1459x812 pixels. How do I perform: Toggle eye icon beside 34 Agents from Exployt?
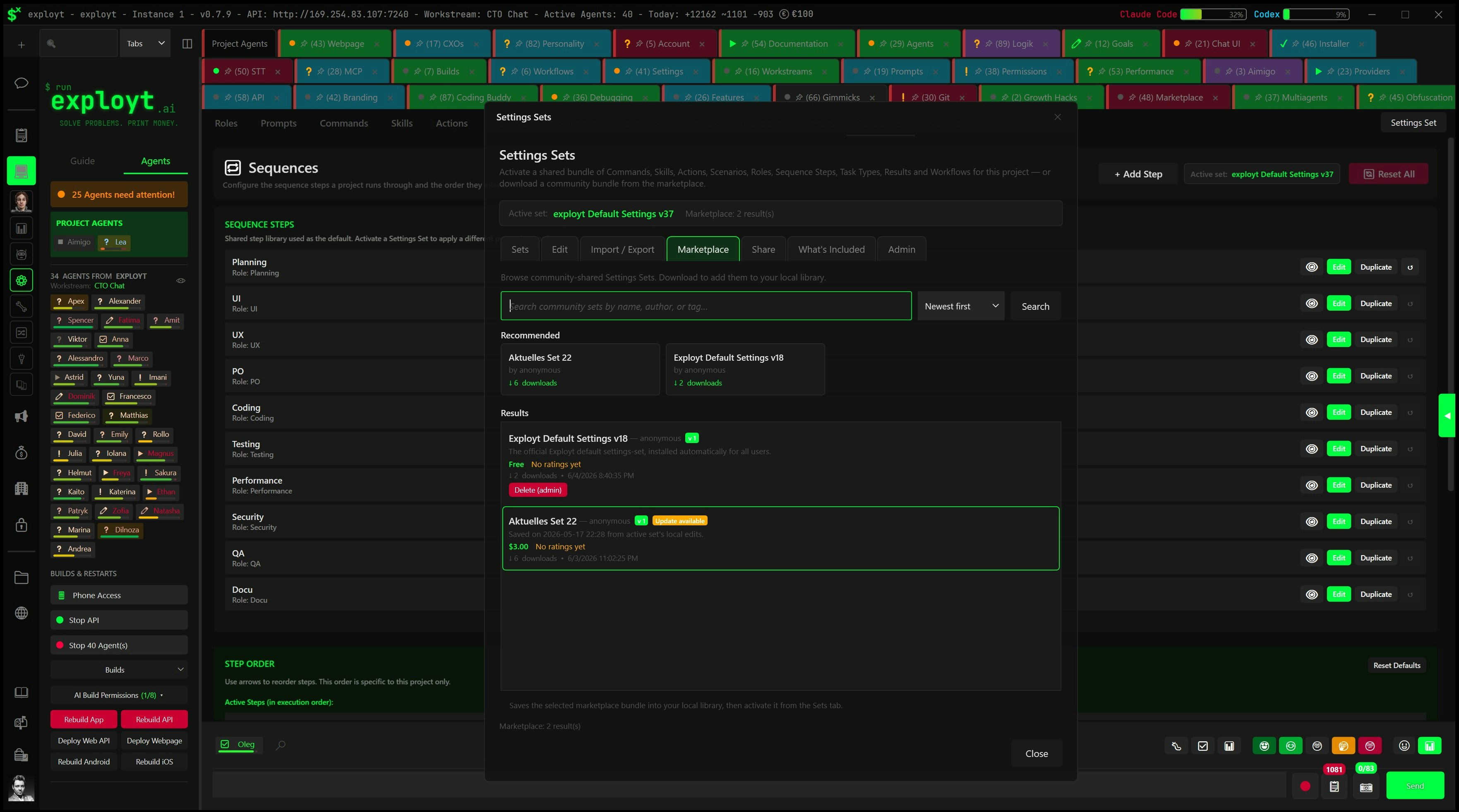(181, 280)
